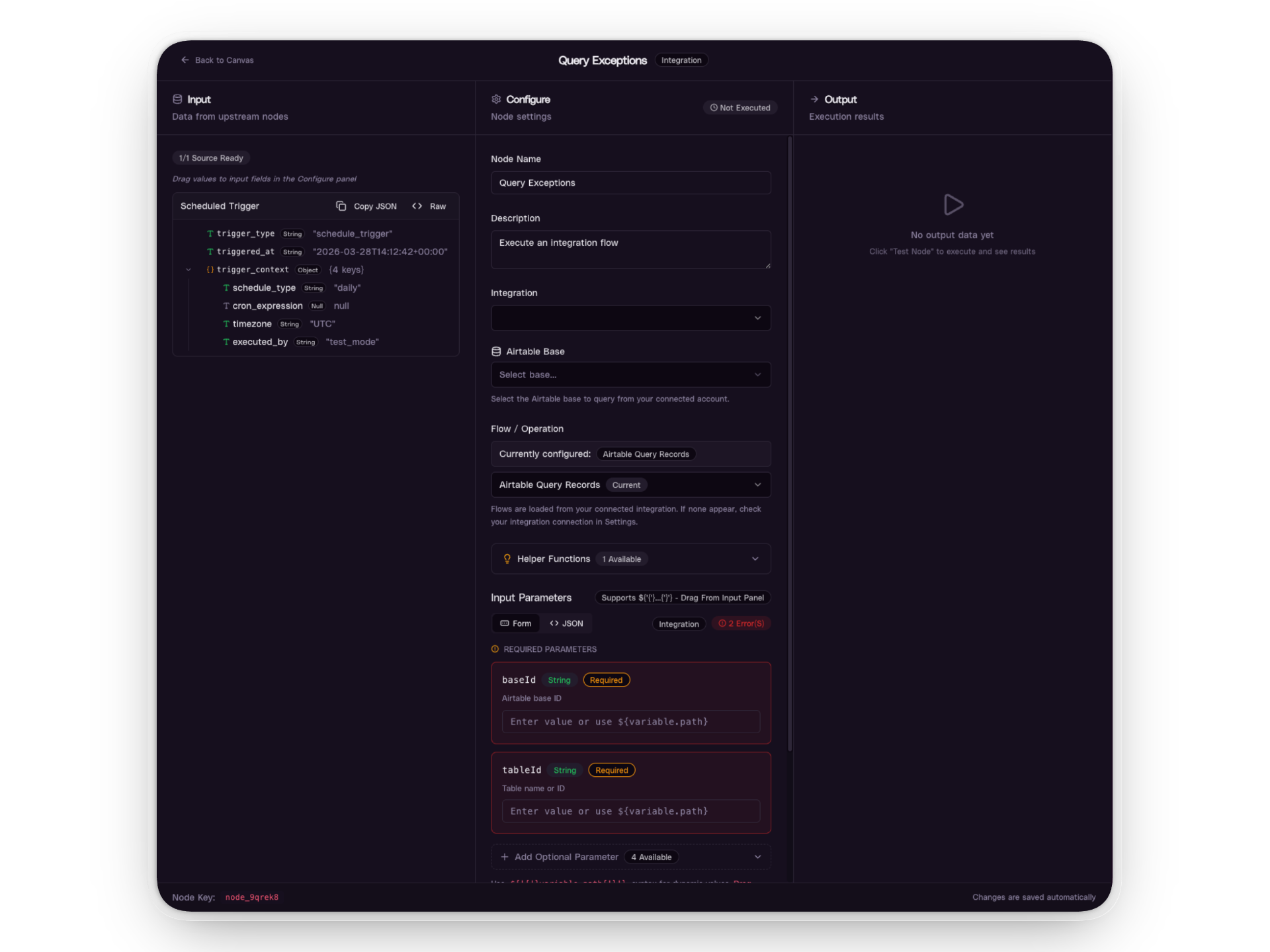Expand the Helper Functions section

[x=755, y=559]
